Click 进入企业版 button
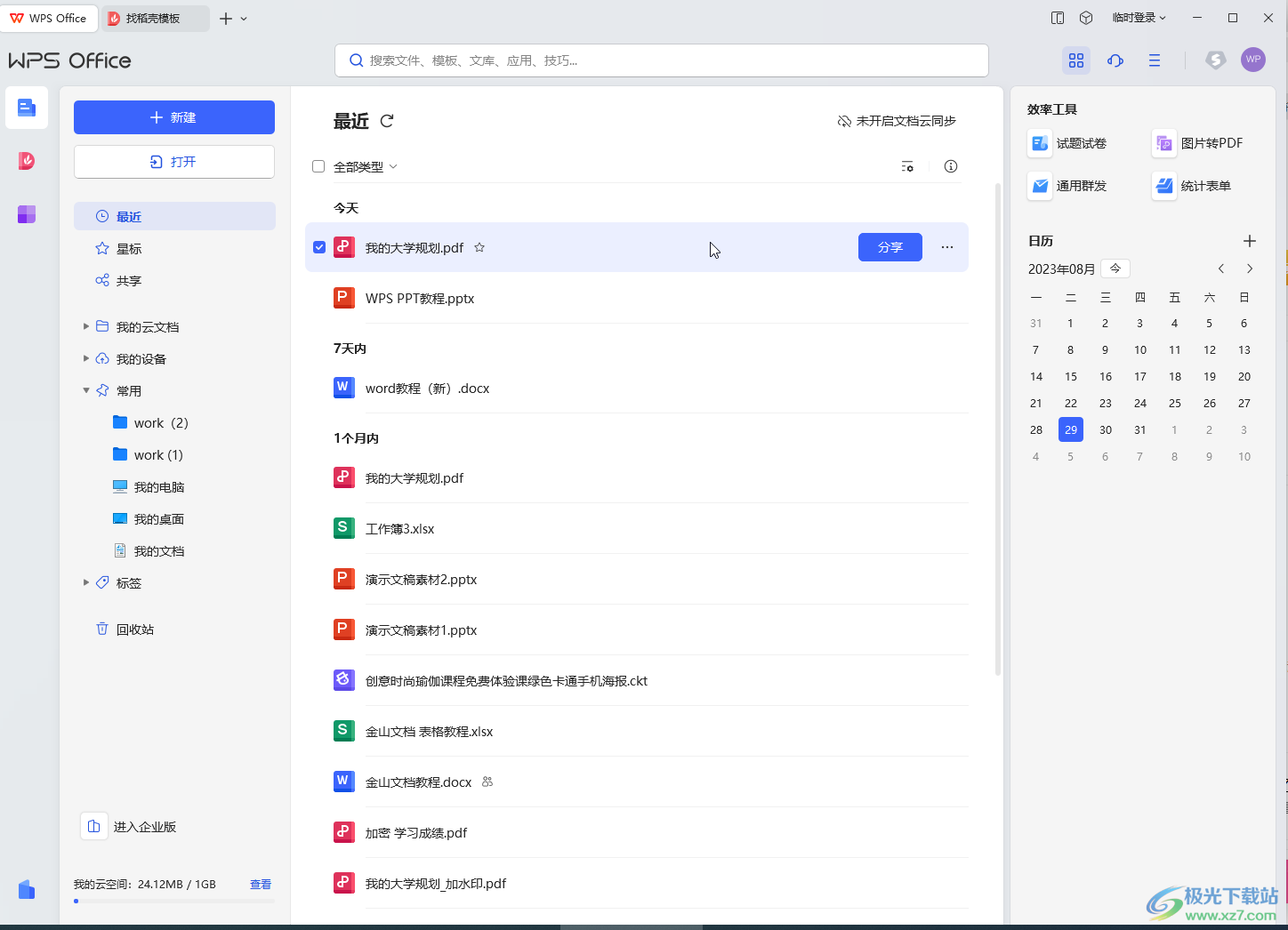 click(130, 826)
